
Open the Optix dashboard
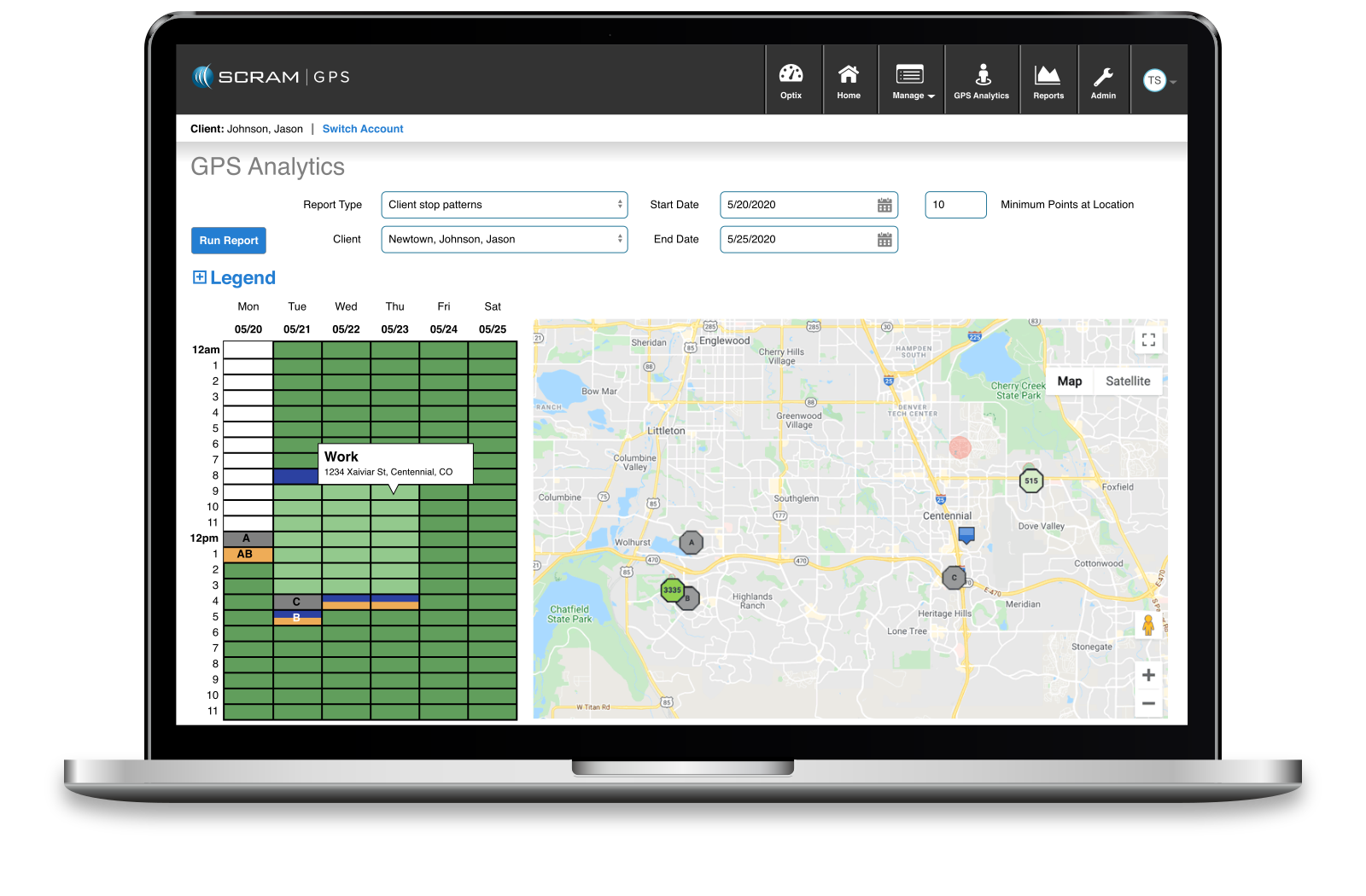pos(791,79)
